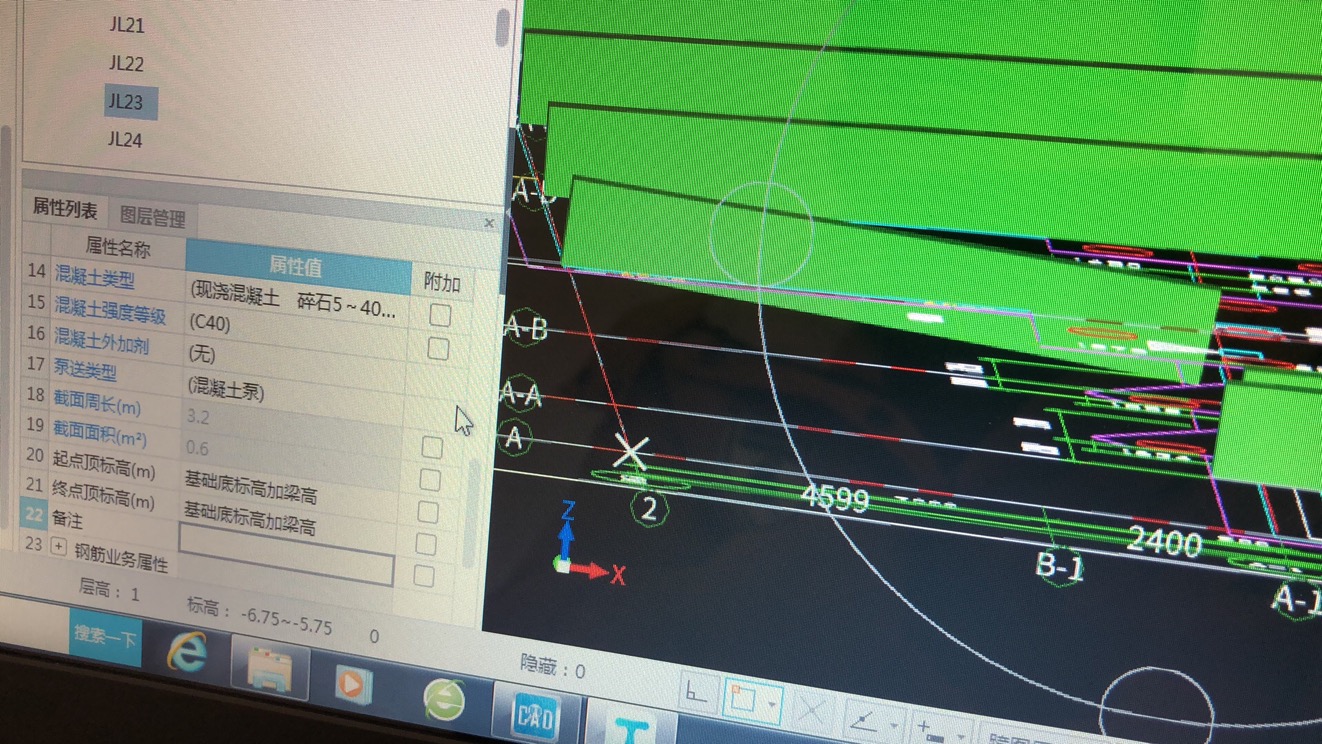1322x744 pixels.
Task: Switch to the 图层管理 tab
Action: point(152,217)
